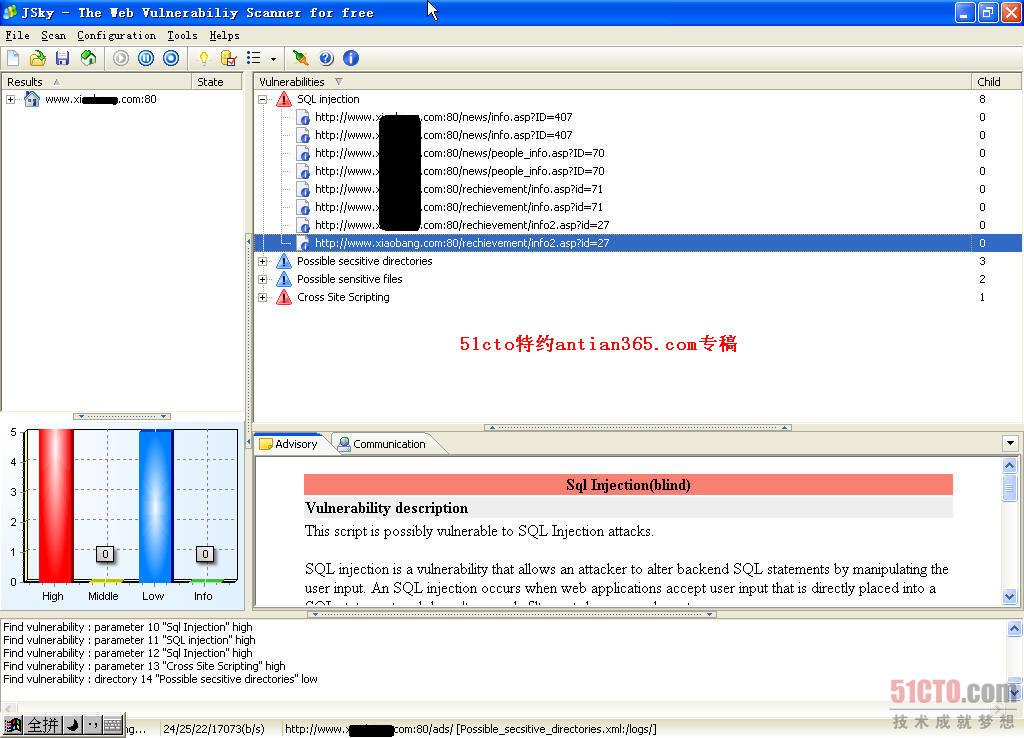The width and height of the screenshot is (1024, 738).
Task: Open the File menu
Action: (x=18, y=35)
